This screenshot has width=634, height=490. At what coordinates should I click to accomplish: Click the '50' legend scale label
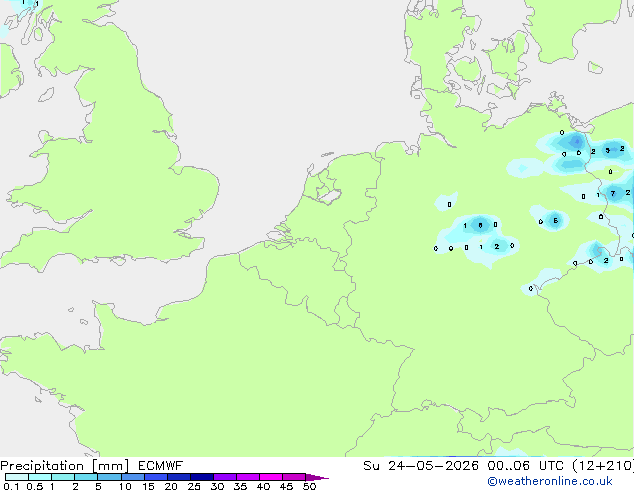pyautogui.click(x=309, y=486)
